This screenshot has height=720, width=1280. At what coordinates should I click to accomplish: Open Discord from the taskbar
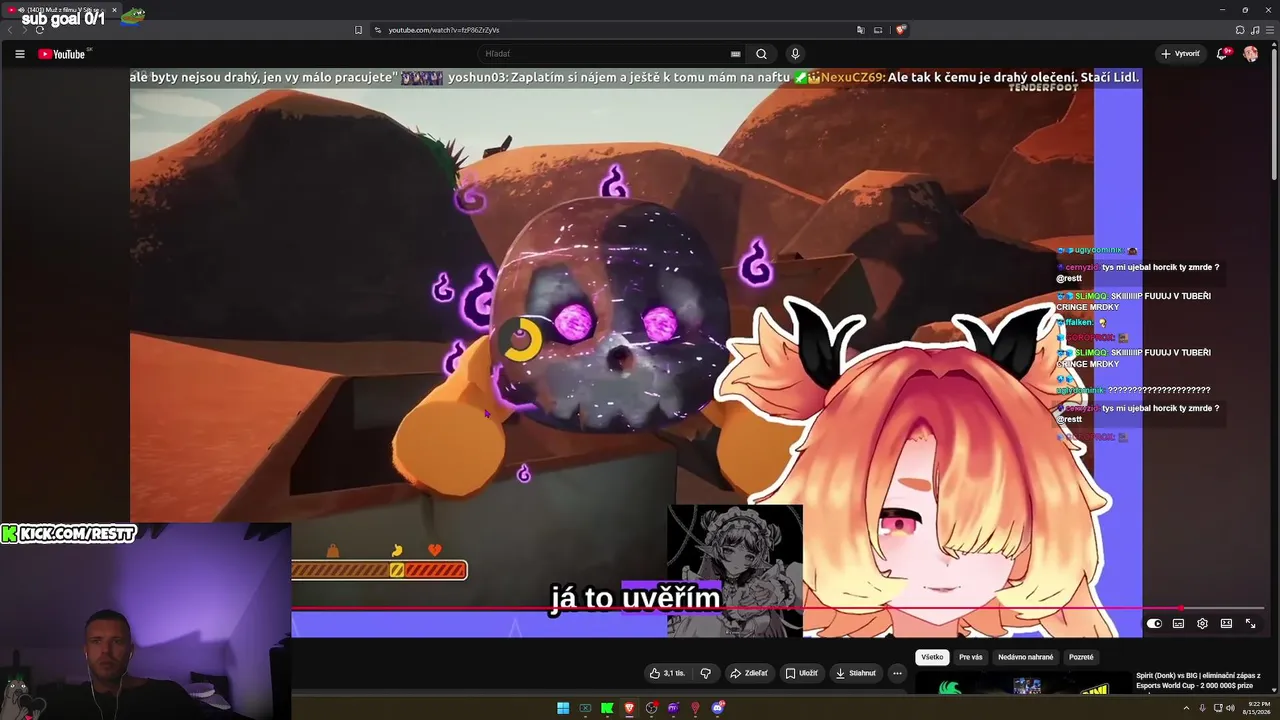(x=717, y=708)
